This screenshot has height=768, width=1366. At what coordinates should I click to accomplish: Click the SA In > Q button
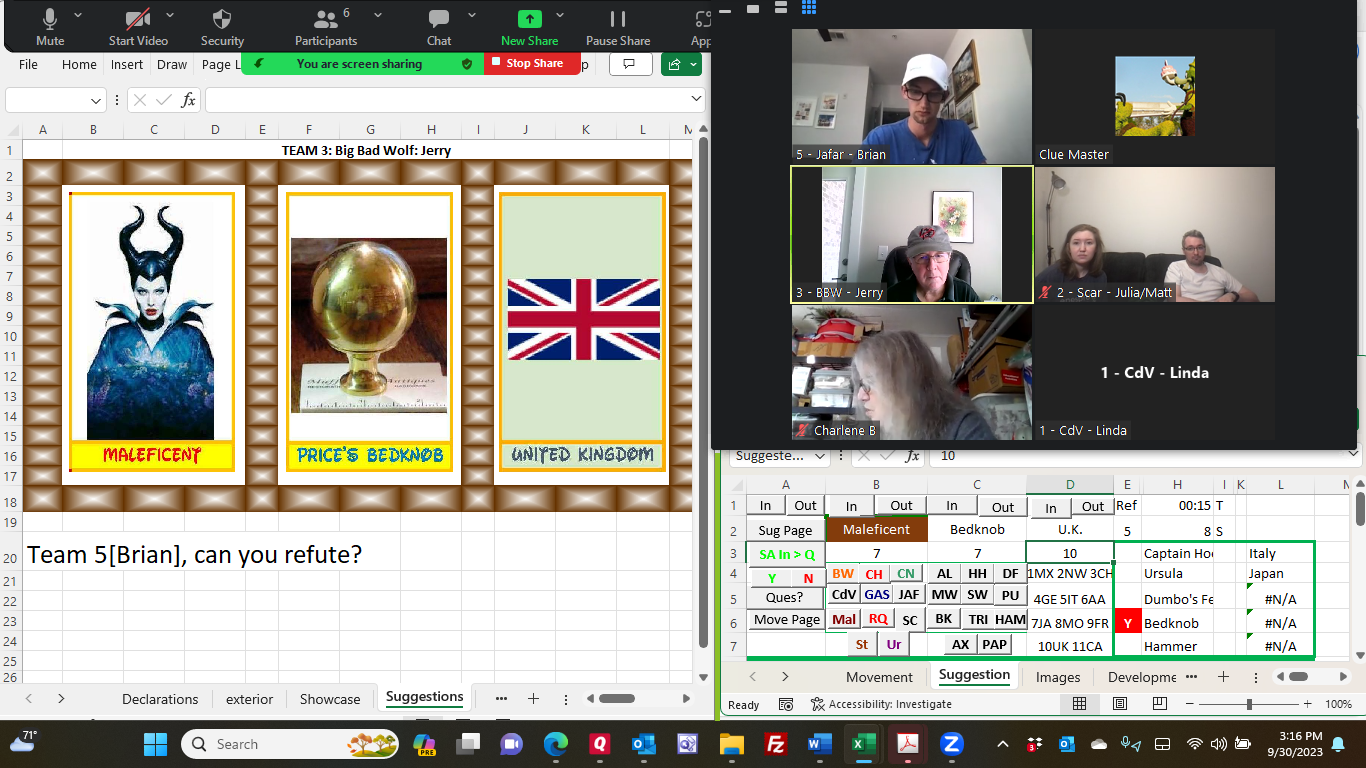787,554
